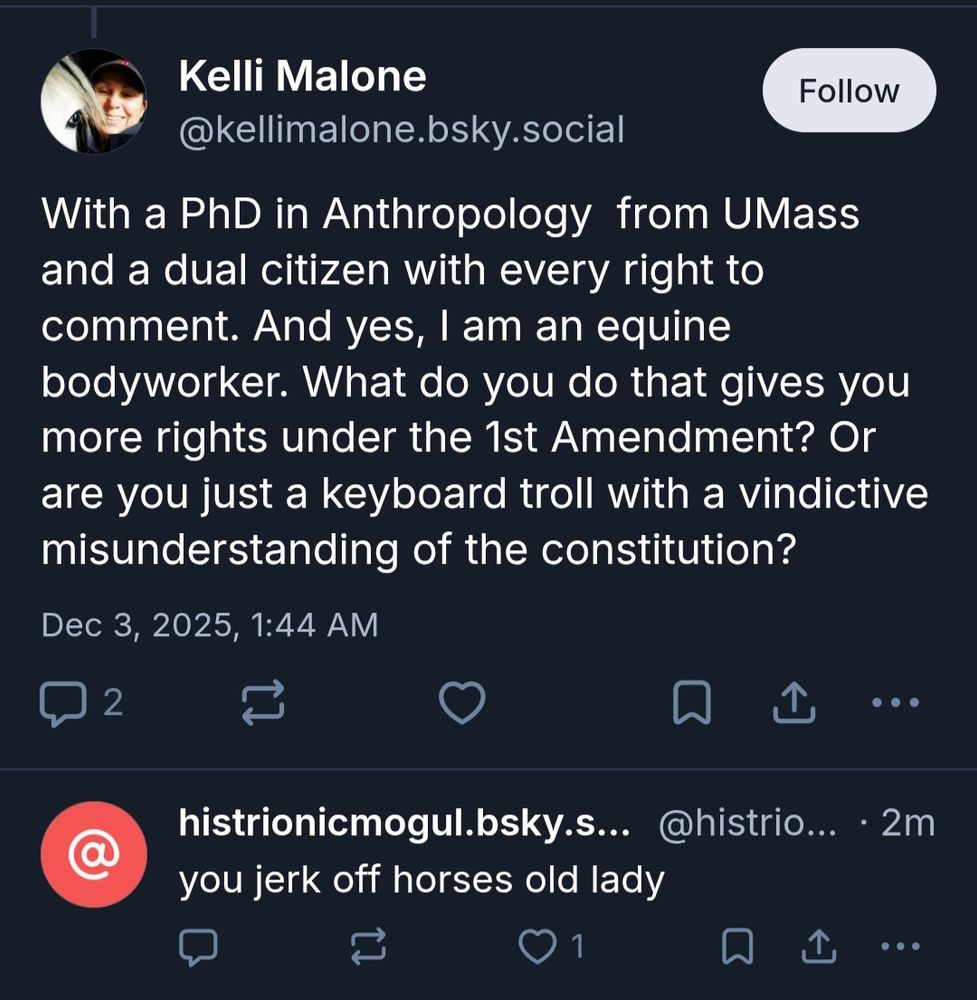Reply to Kelli Malone's post
The width and height of the screenshot is (977, 1000).
[62, 704]
